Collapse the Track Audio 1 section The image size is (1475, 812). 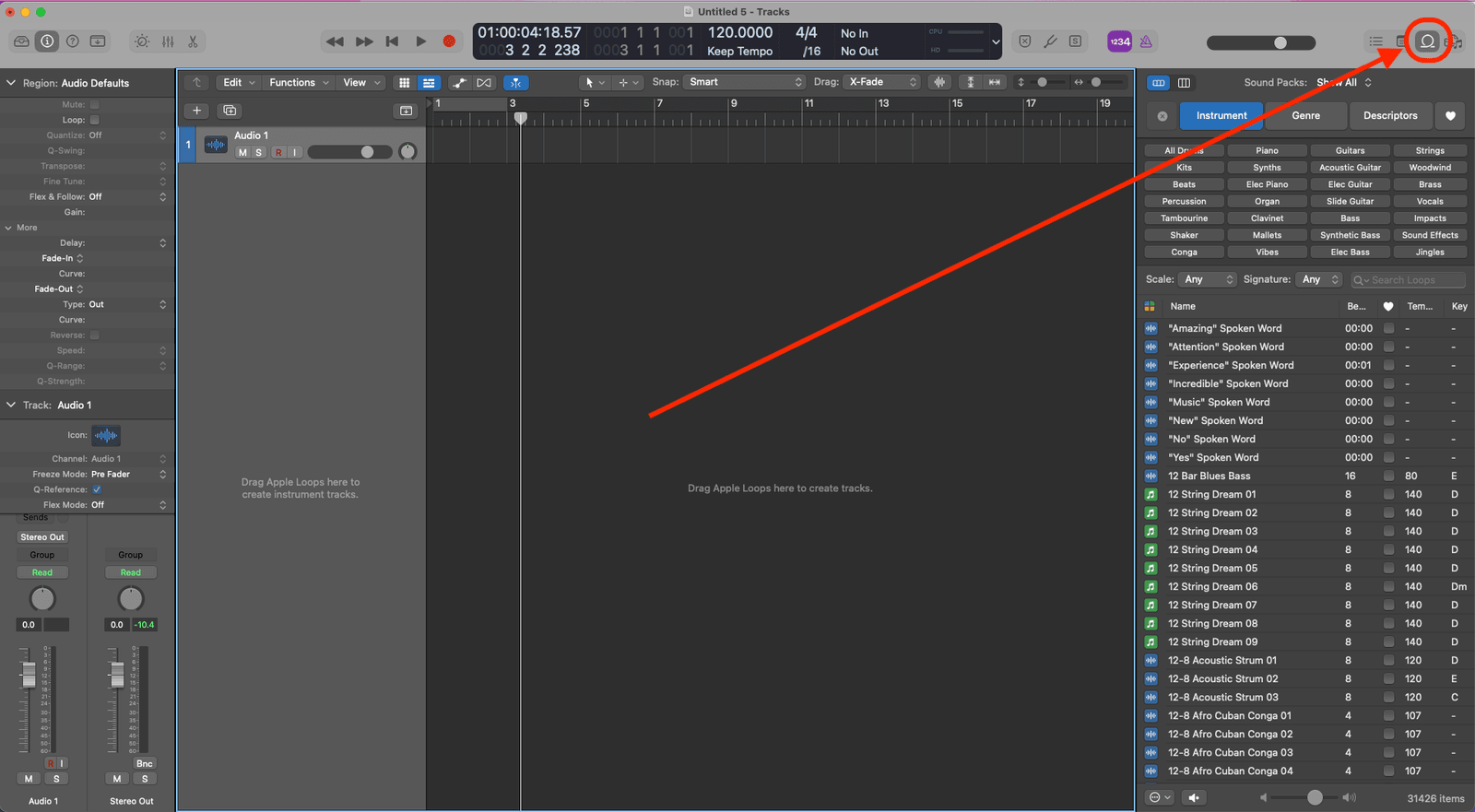pos(11,405)
